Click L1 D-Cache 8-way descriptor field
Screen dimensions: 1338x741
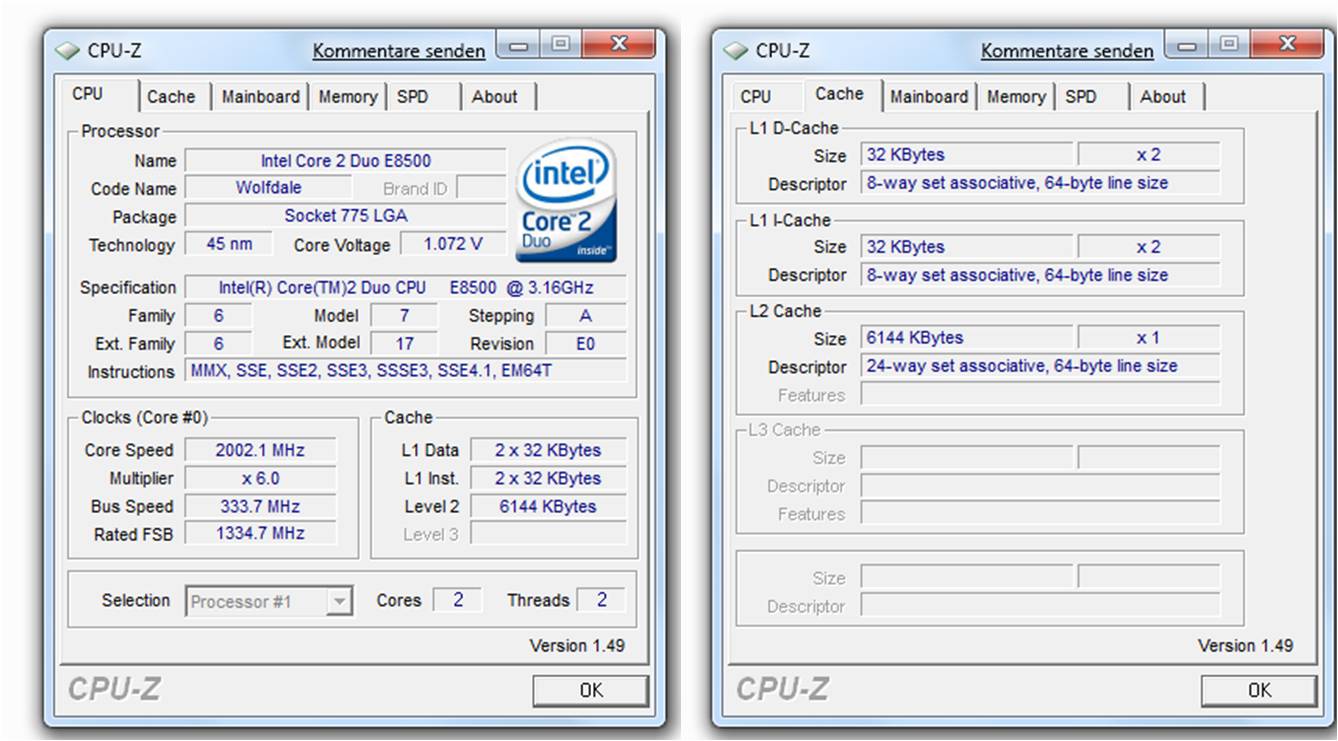coord(1040,183)
